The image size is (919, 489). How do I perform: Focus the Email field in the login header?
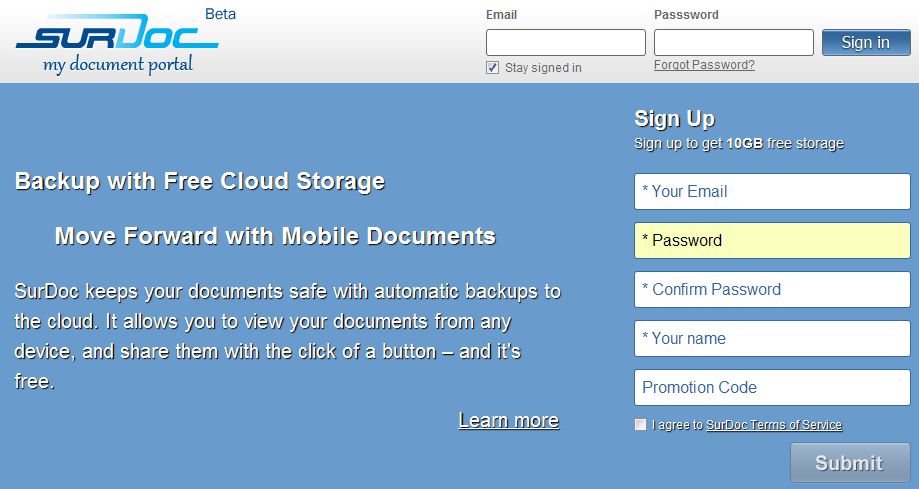(565, 43)
